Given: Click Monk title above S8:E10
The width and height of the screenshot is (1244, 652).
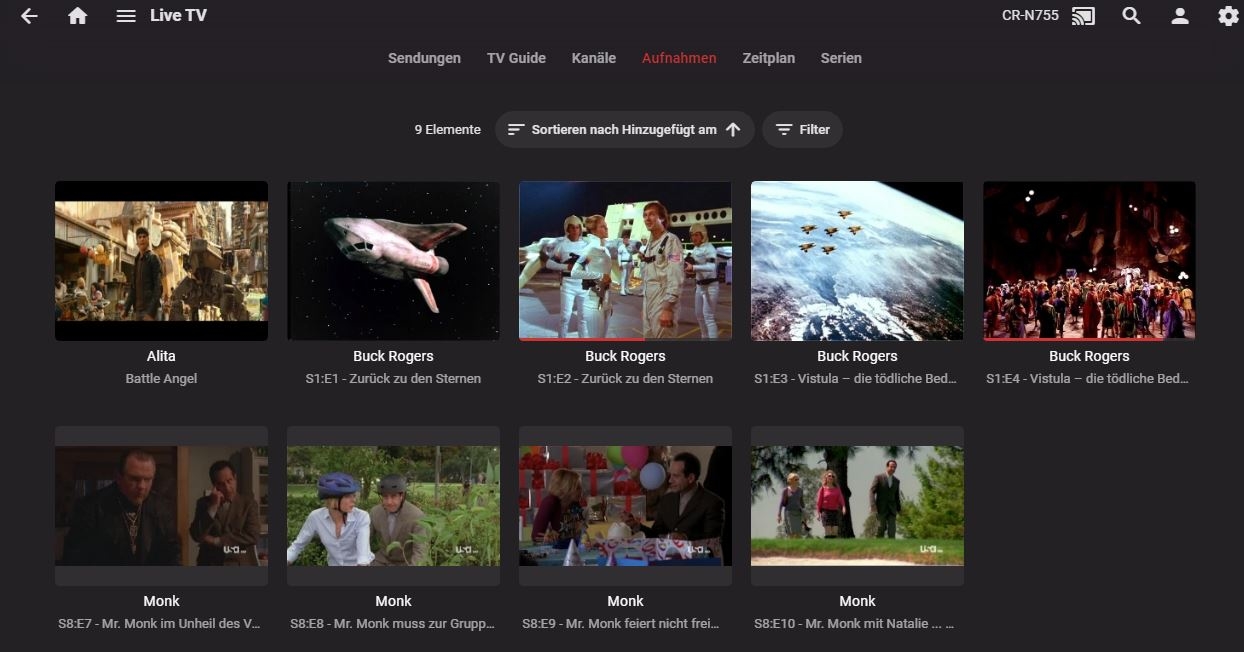Looking at the screenshot, I should (857, 601).
